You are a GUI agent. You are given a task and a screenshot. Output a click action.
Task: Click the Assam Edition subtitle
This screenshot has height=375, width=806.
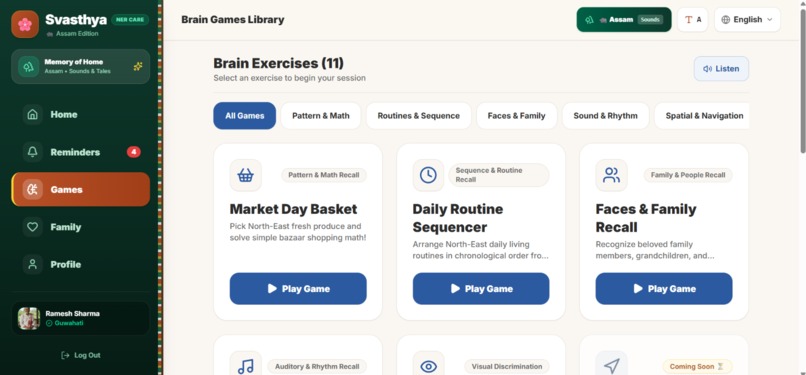click(x=77, y=33)
